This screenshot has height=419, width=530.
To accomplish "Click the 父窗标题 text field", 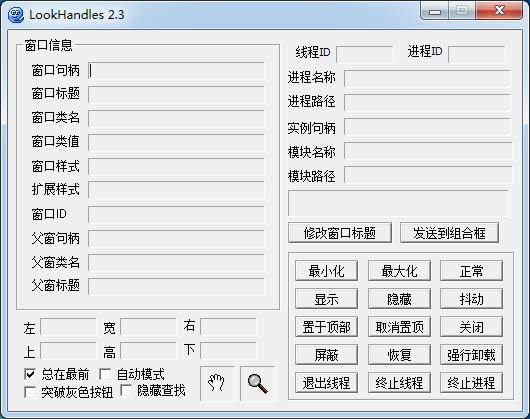I will 176,286.
